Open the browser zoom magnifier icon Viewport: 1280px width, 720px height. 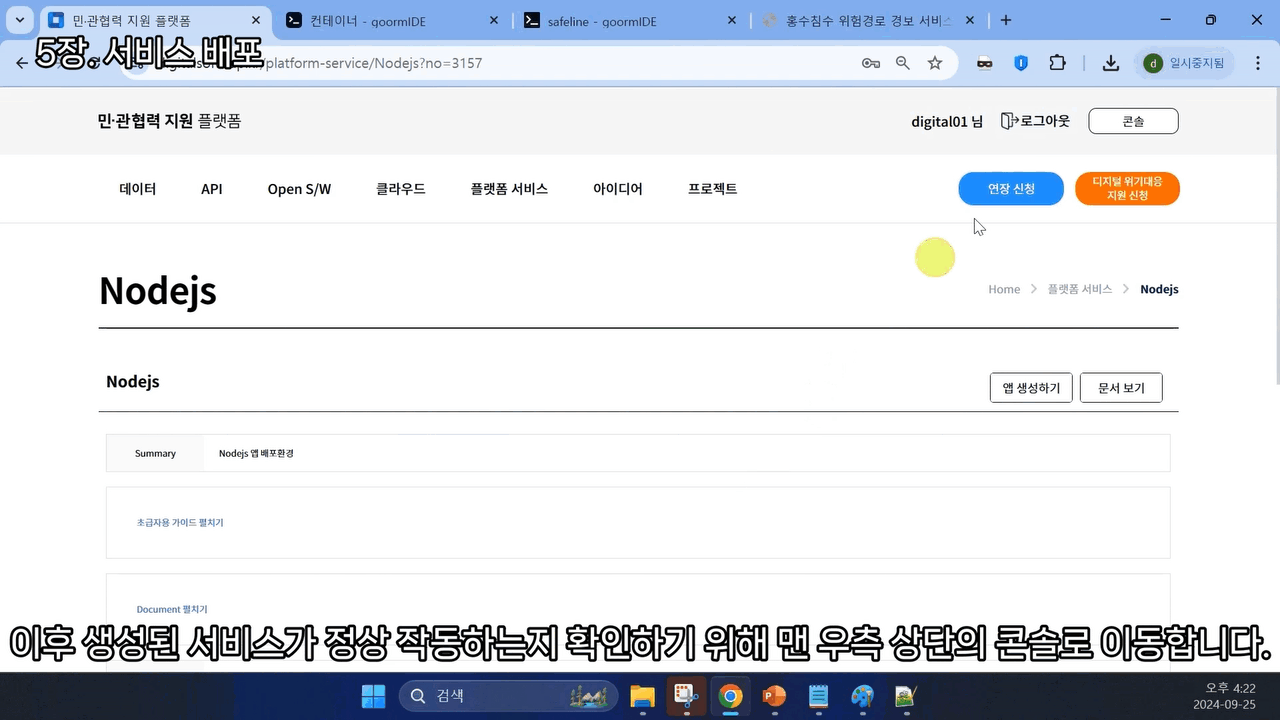(903, 63)
